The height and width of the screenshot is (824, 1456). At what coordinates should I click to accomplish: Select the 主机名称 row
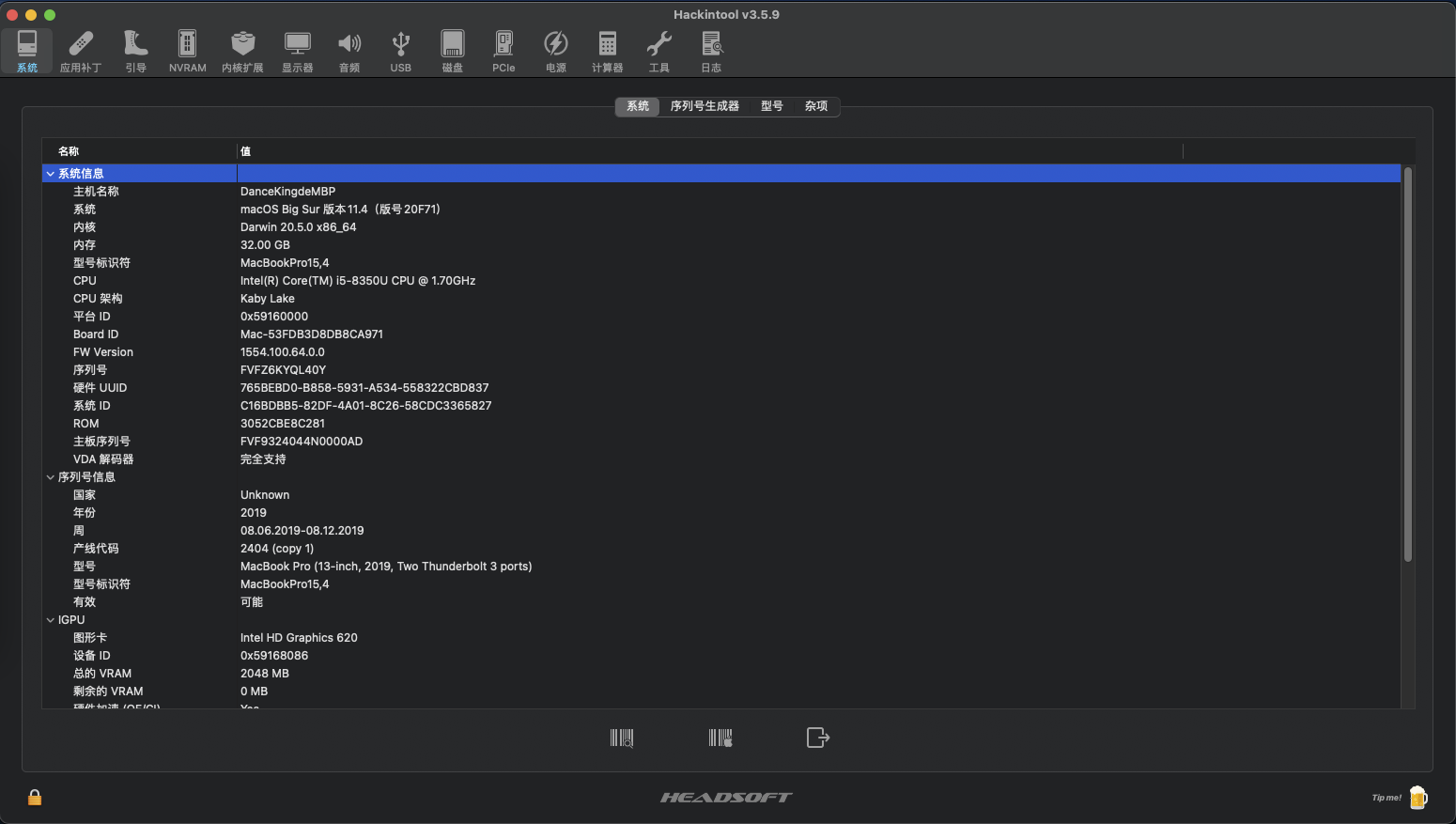[721, 192]
